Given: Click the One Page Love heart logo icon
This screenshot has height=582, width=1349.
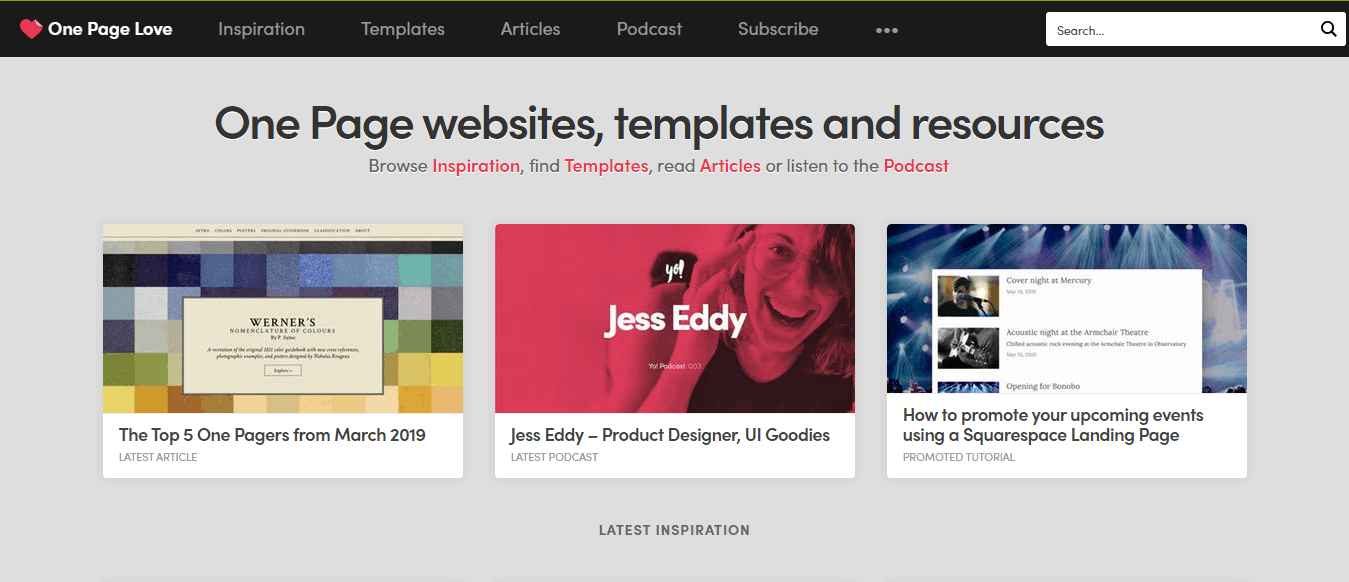Looking at the screenshot, I should (31, 29).
